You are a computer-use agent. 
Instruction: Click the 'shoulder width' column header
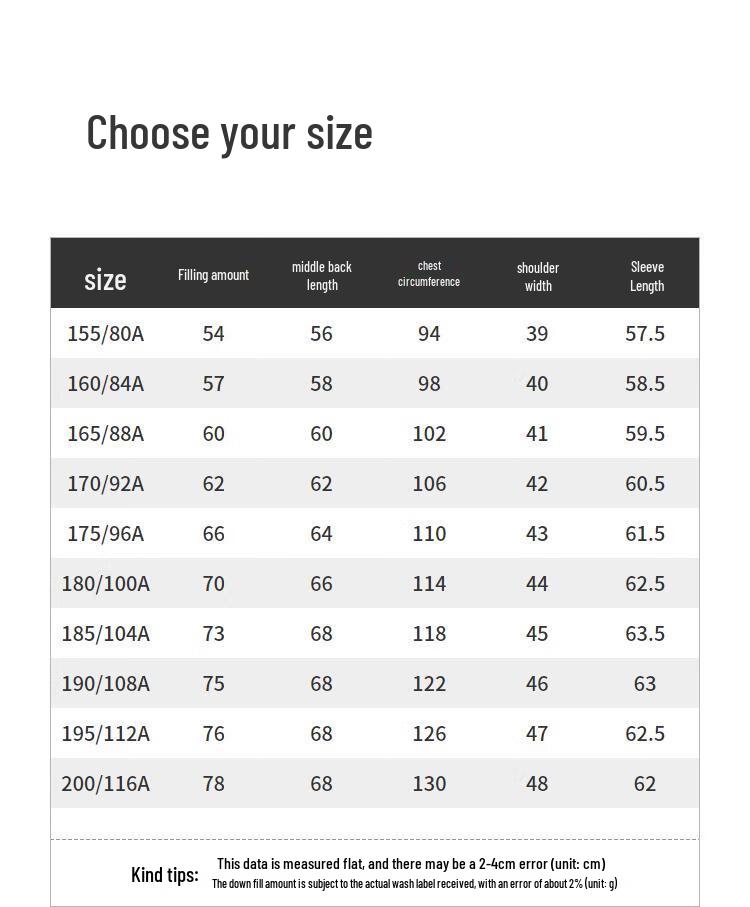pos(537,277)
